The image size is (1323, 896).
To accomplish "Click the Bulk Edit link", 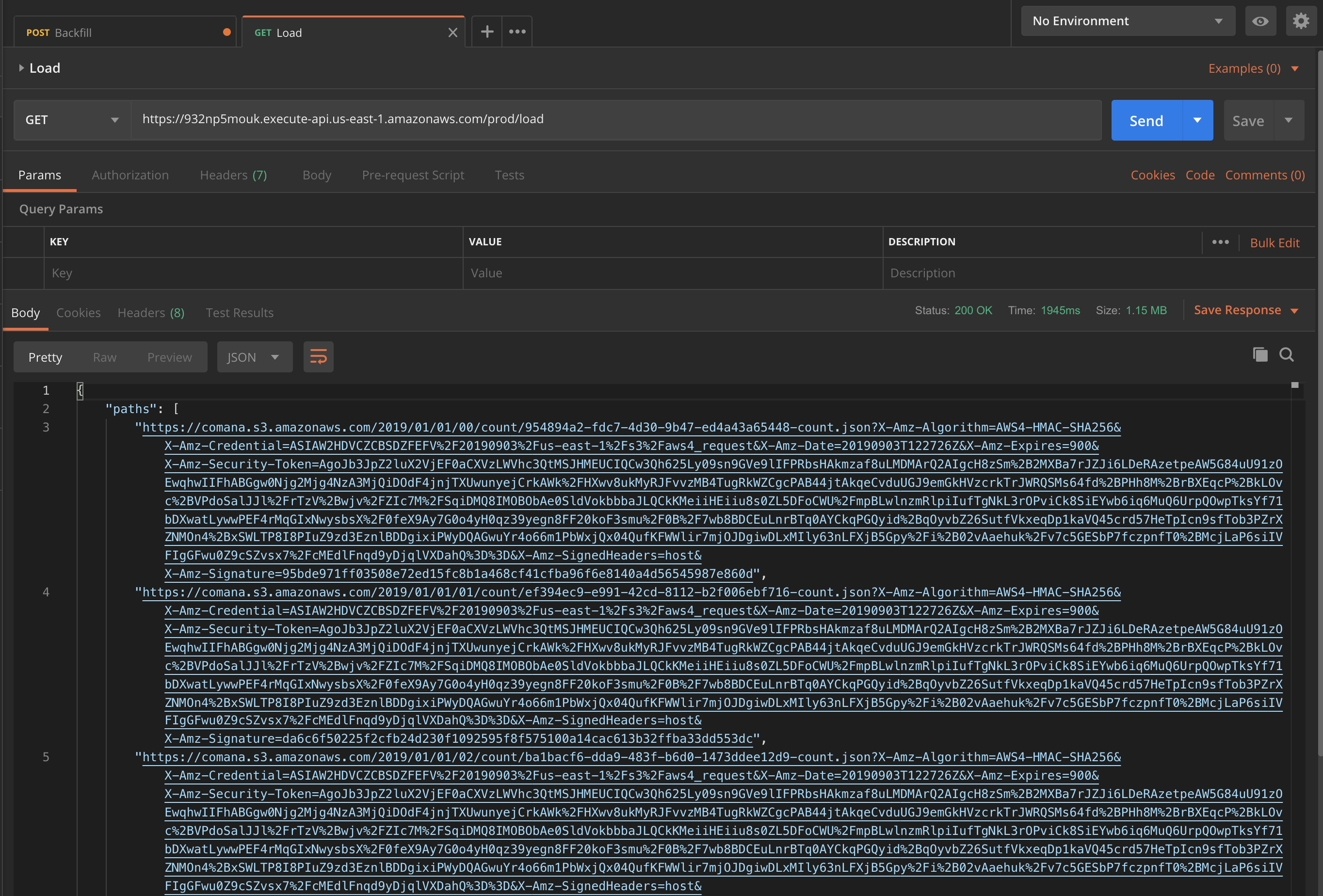I will [x=1274, y=243].
